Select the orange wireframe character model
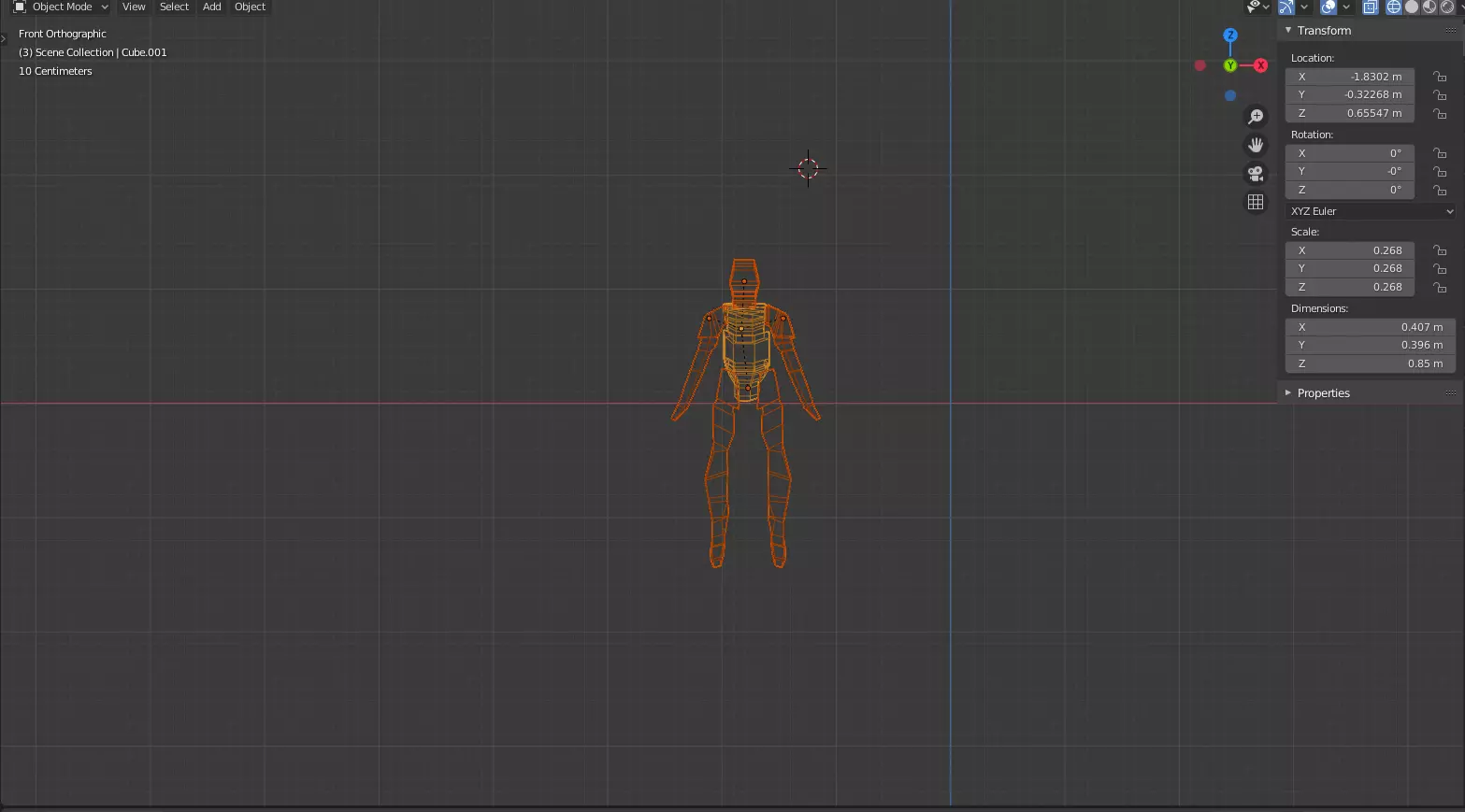 click(x=745, y=413)
